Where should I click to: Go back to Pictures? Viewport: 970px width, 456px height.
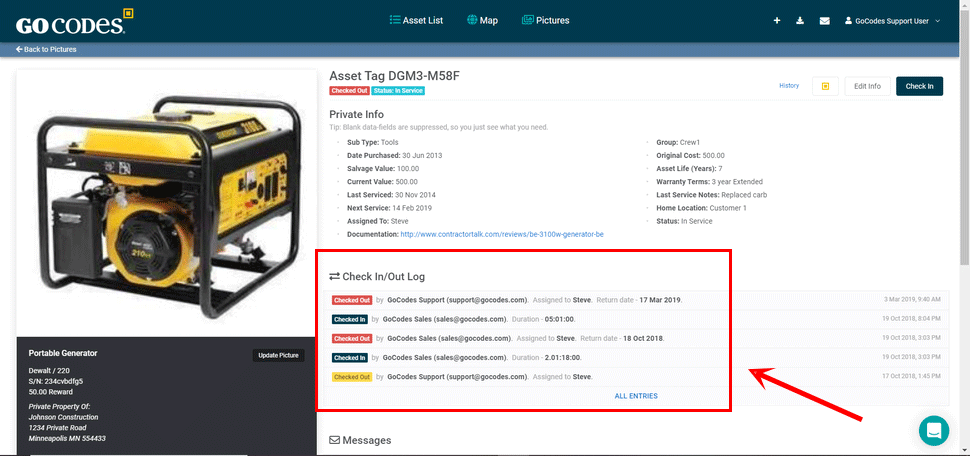tap(46, 49)
